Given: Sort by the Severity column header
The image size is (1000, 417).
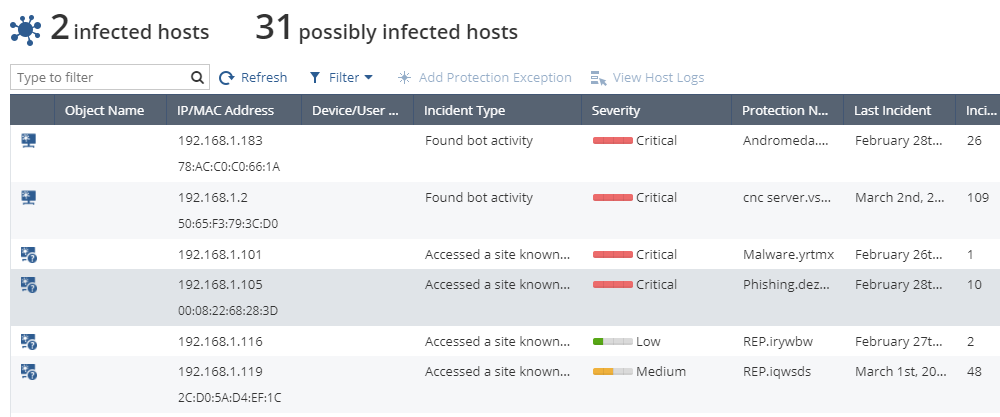Looking at the screenshot, I should point(615,110).
